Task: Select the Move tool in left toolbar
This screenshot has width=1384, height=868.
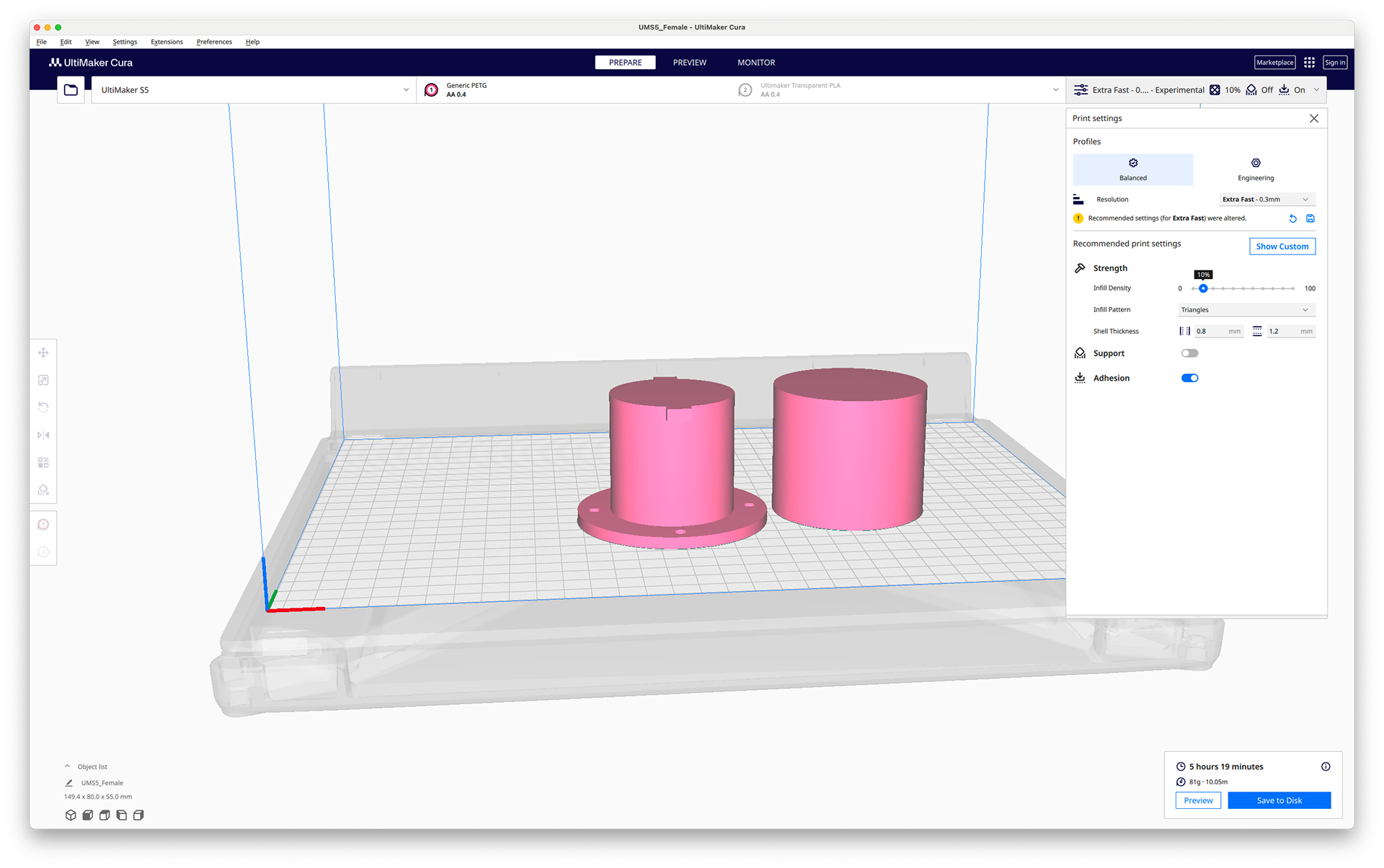Action: tap(43, 353)
